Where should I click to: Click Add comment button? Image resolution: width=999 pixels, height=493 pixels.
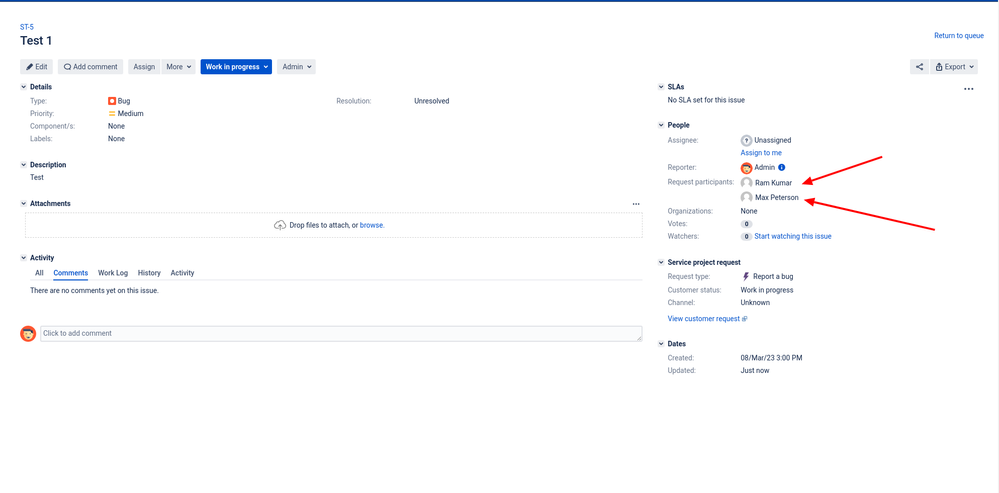[90, 67]
